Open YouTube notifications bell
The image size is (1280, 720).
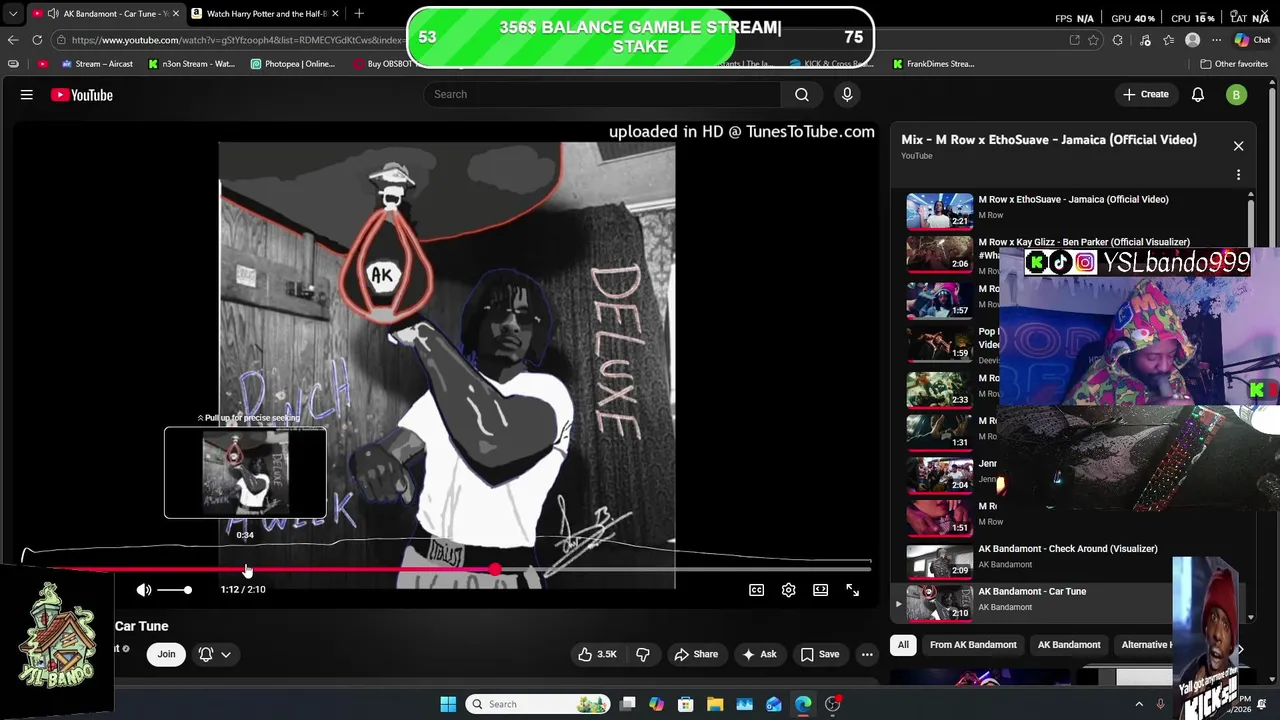(x=1198, y=94)
